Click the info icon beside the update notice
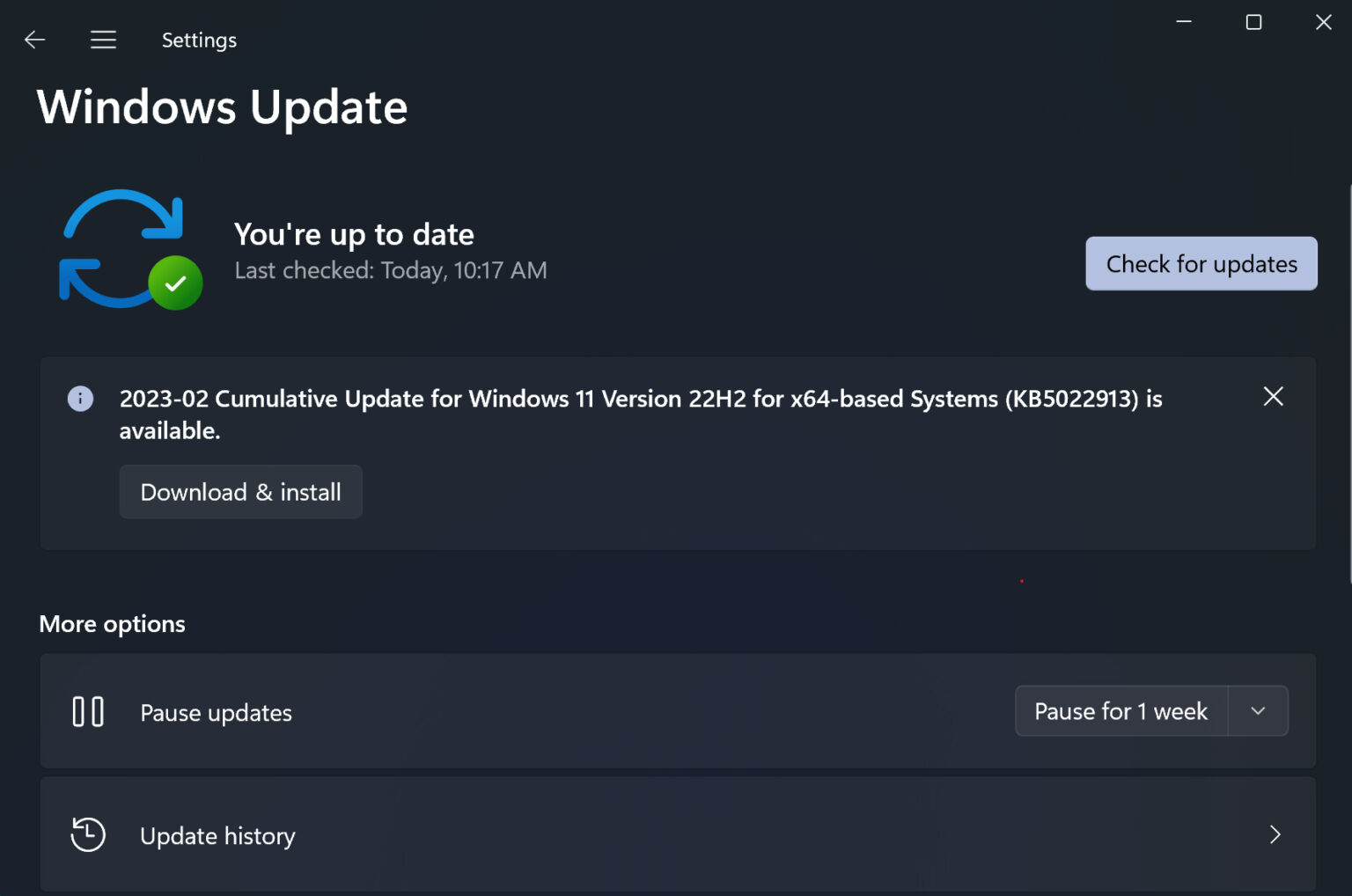This screenshot has width=1352, height=896. pos(80,399)
